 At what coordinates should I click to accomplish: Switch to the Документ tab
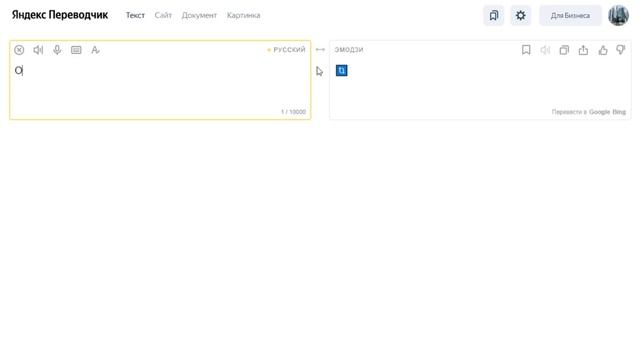click(x=199, y=16)
